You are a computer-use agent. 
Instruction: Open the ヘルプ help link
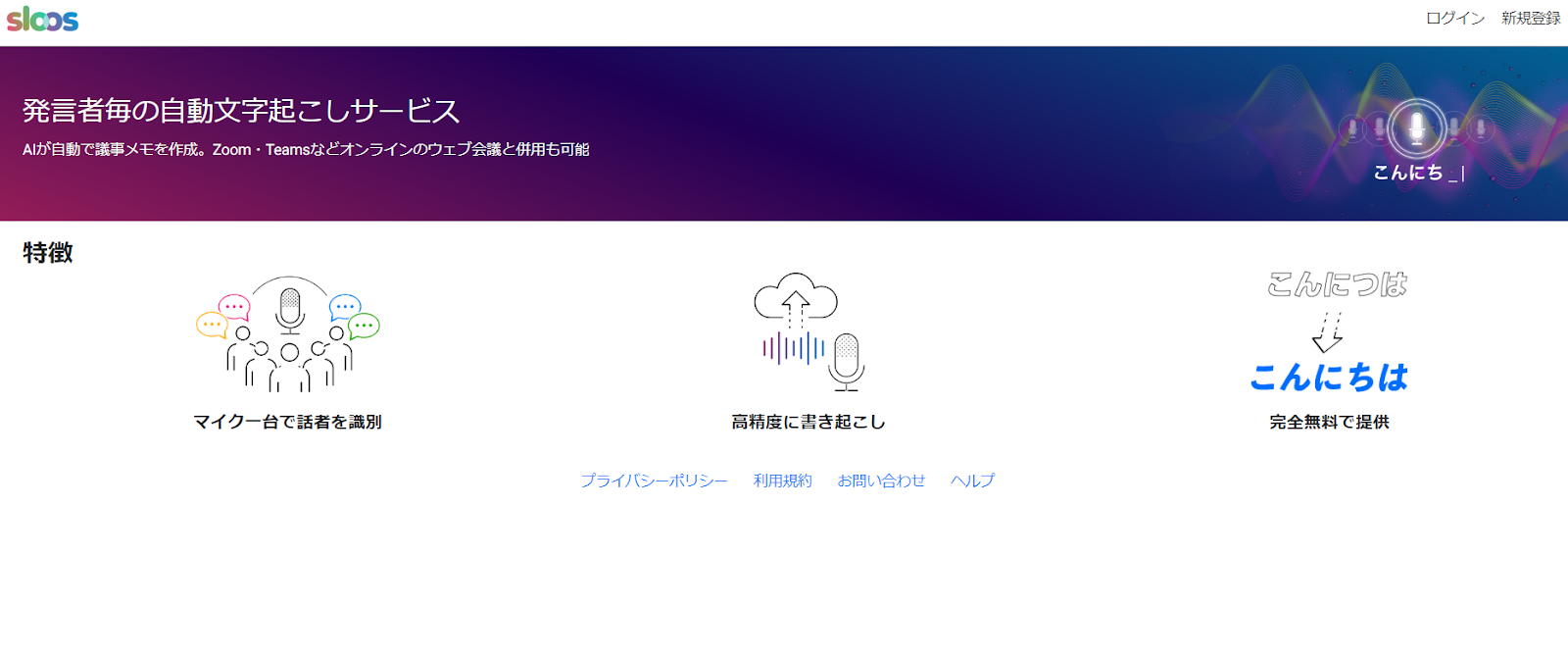(x=972, y=481)
